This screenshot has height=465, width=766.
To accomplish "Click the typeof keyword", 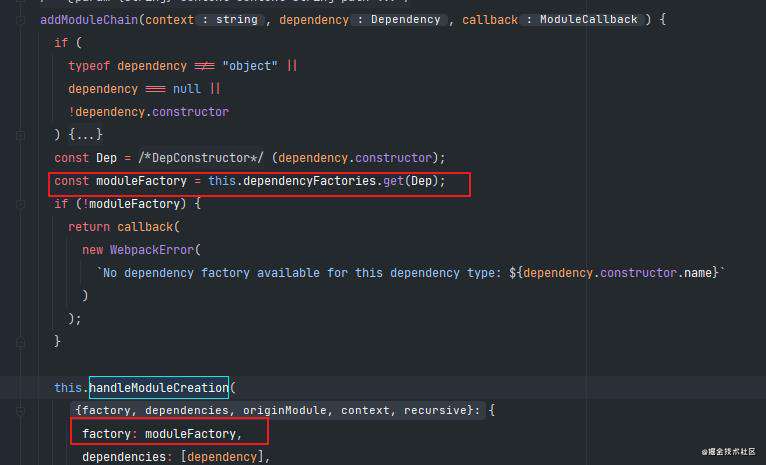I will 89,65.
